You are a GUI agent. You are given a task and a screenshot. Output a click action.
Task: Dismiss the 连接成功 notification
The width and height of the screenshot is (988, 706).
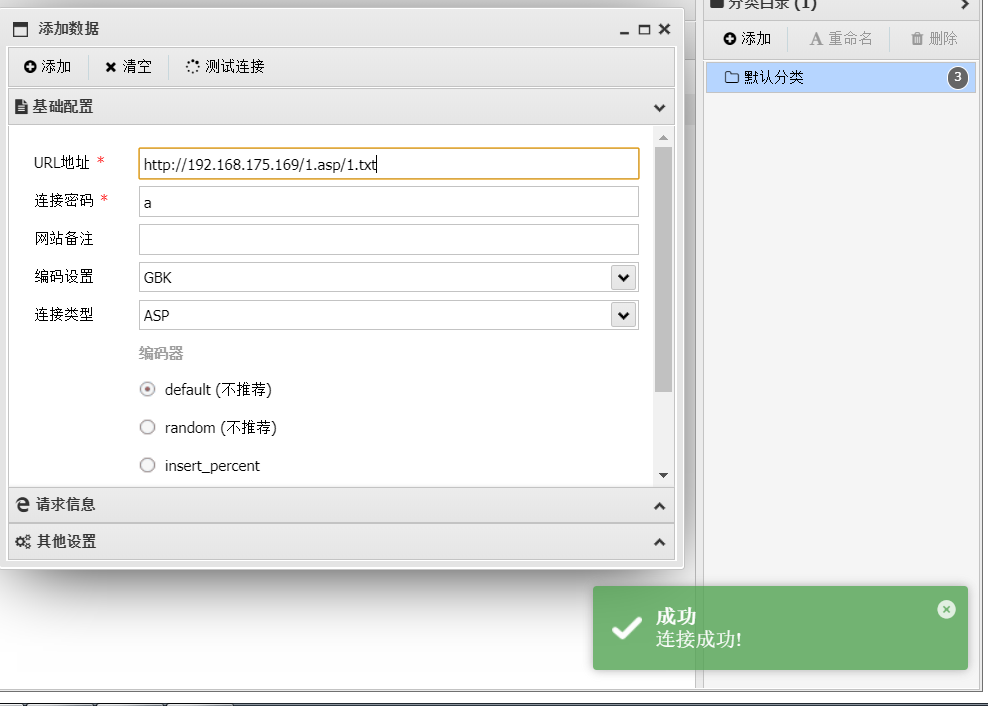[946, 609]
